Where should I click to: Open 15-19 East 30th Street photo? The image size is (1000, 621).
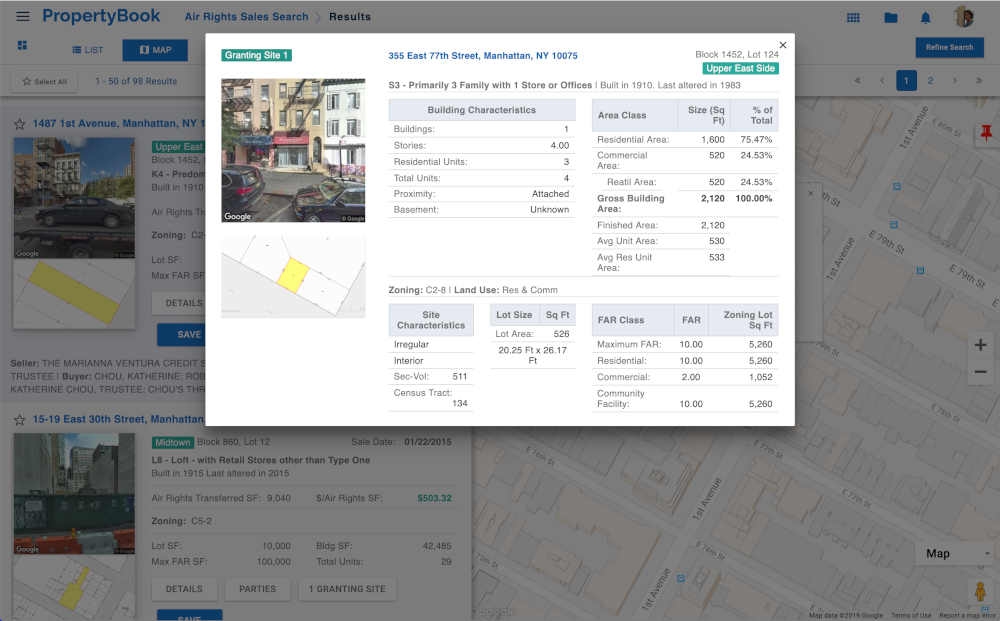coord(74,493)
